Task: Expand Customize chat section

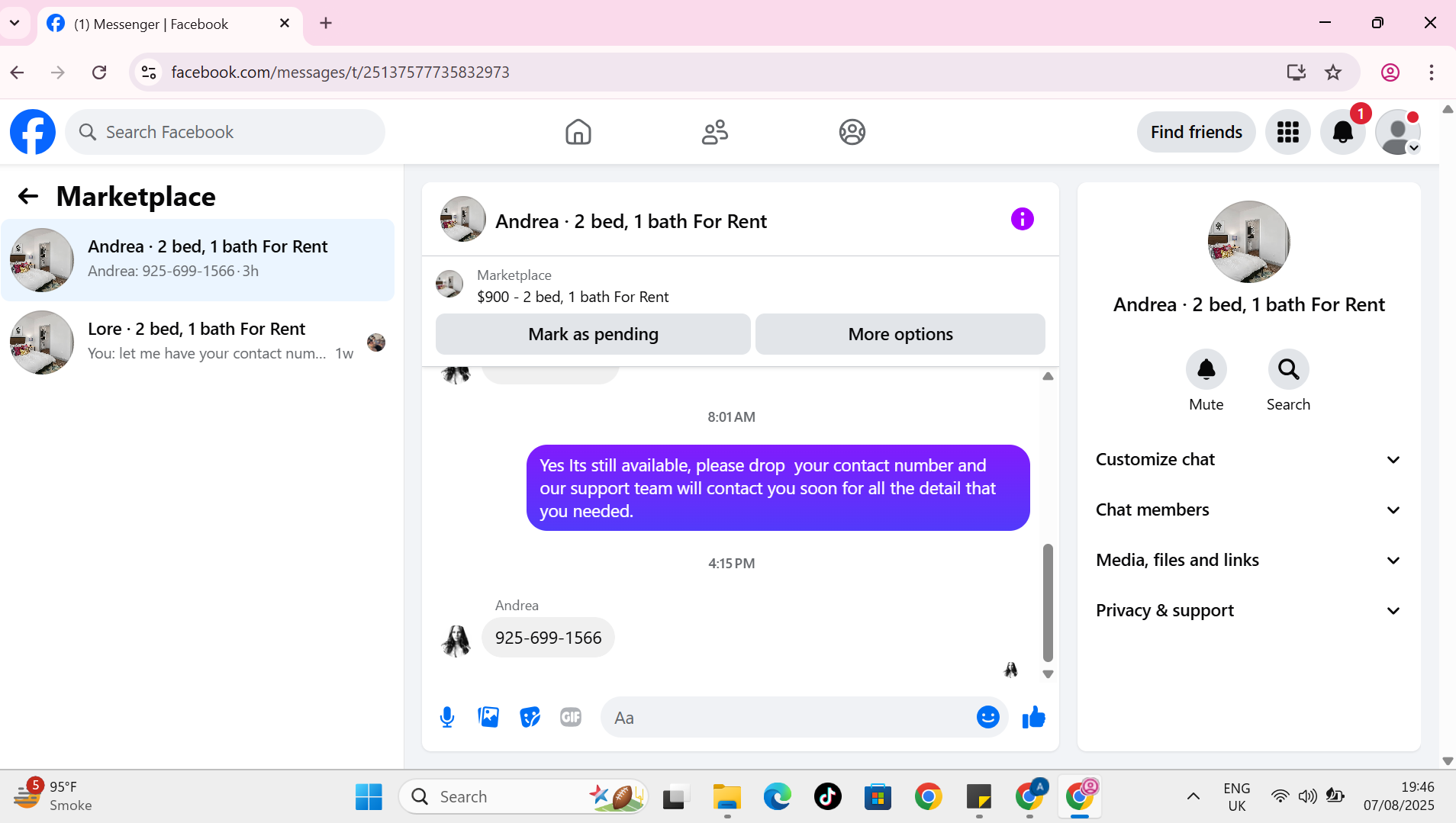Action: [1249, 459]
